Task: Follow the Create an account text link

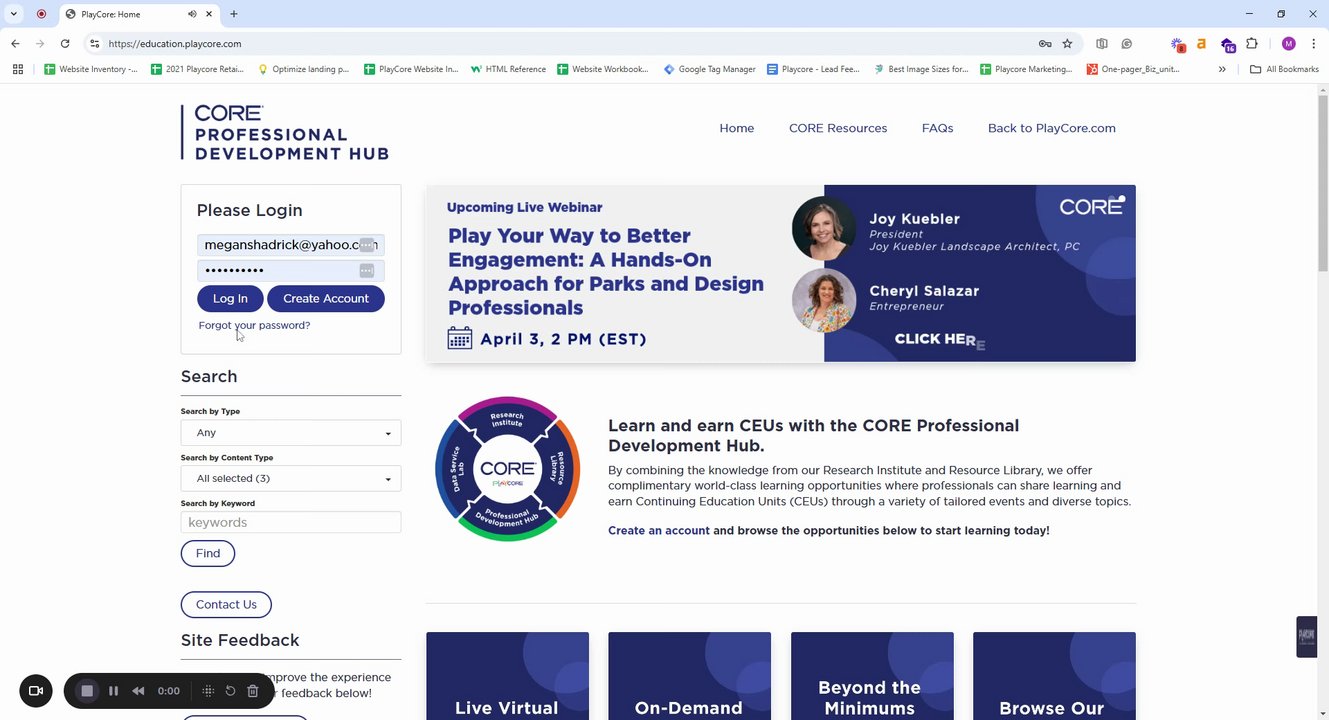Action: pyautogui.click(x=659, y=531)
